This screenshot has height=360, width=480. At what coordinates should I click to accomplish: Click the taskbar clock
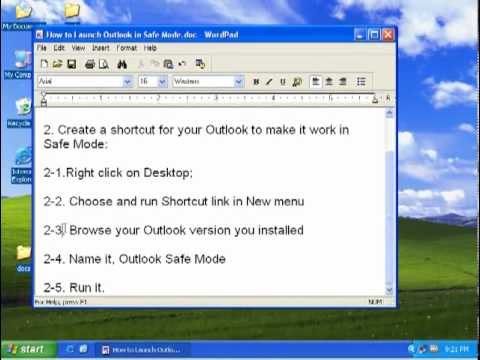(457, 349)
